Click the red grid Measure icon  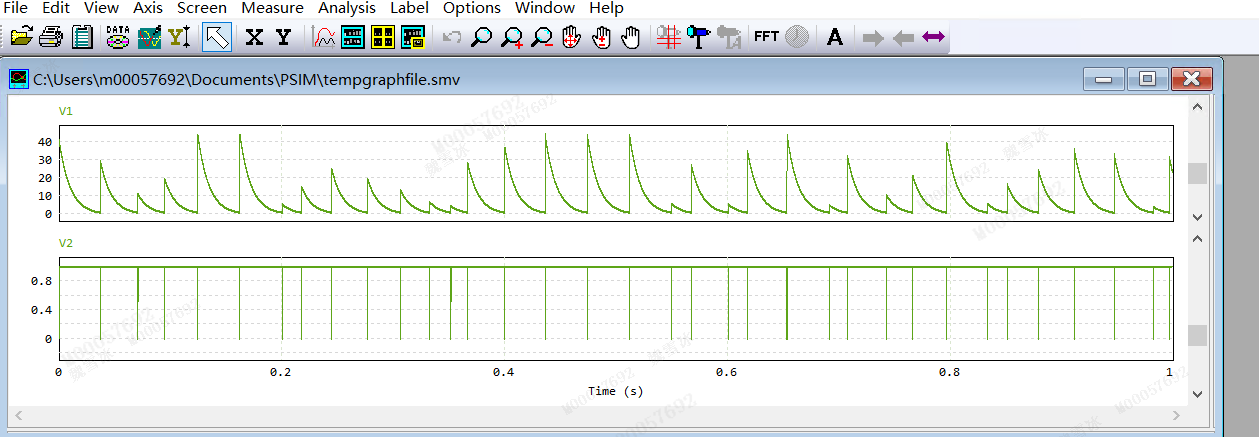[x=669, y=38]
